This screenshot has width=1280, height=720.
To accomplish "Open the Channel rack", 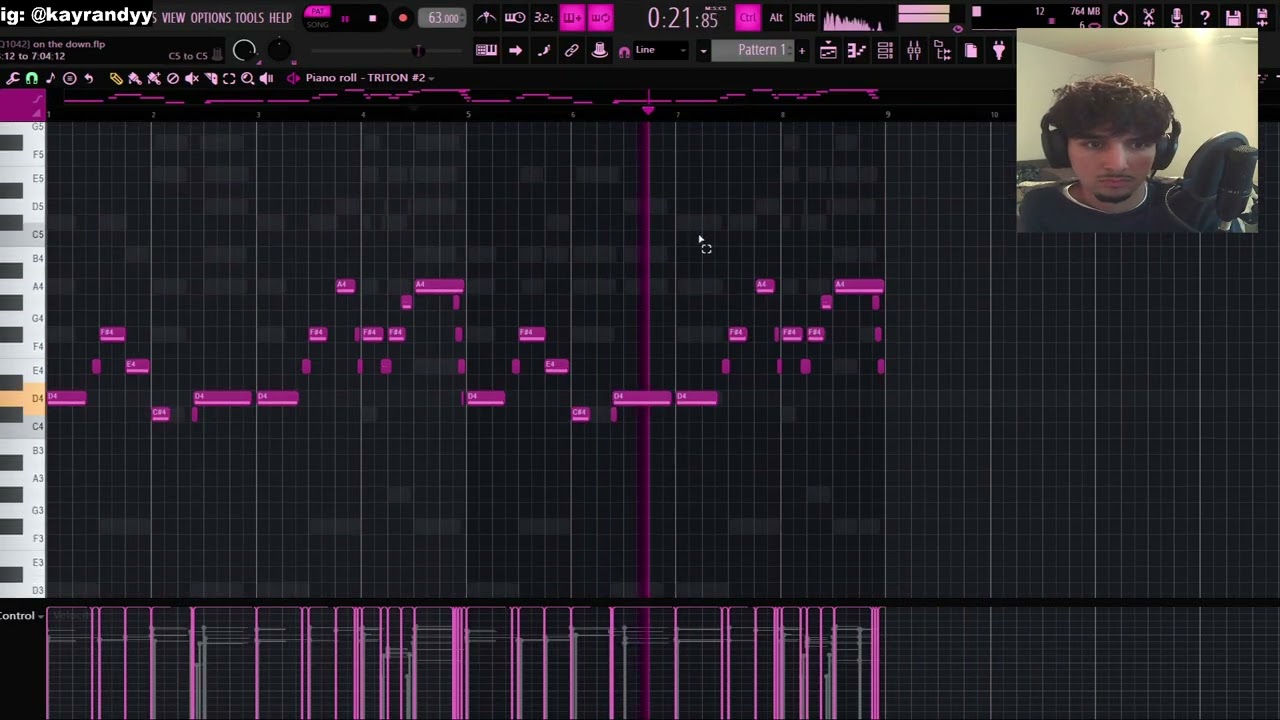I will tap(885, 51).
